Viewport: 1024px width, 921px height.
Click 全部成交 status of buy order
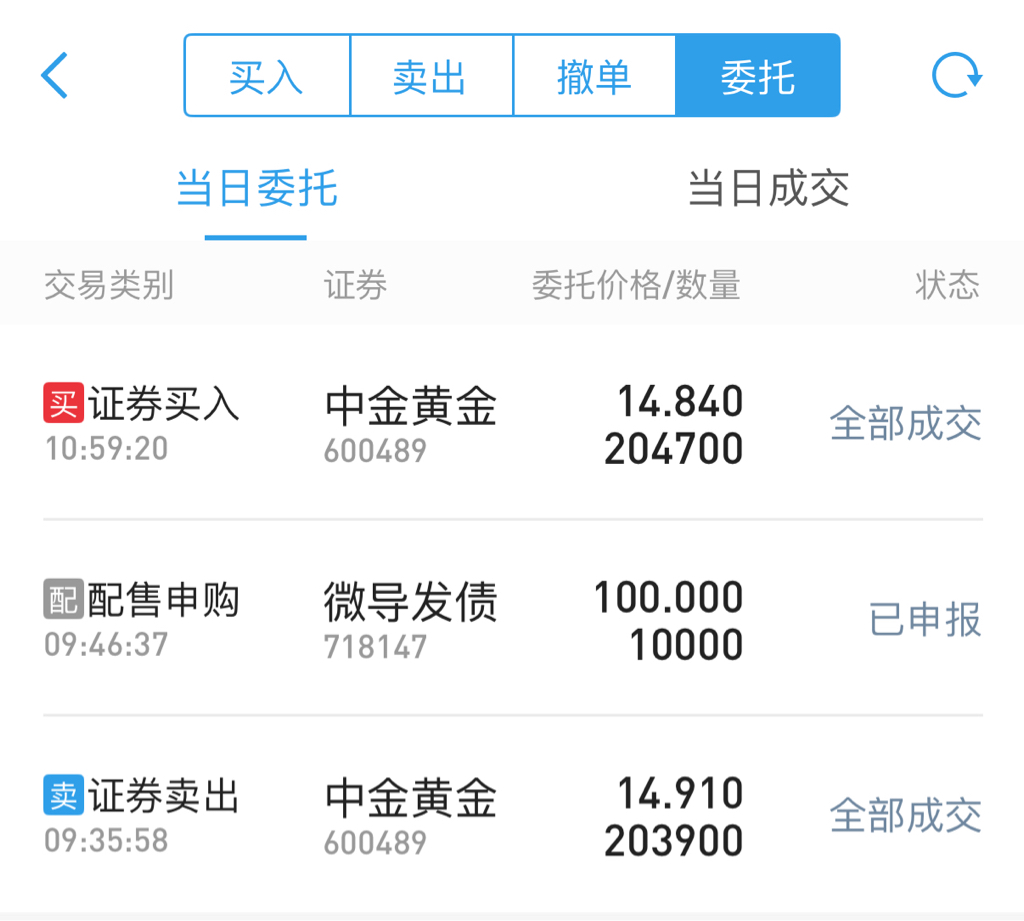point(906,423)
